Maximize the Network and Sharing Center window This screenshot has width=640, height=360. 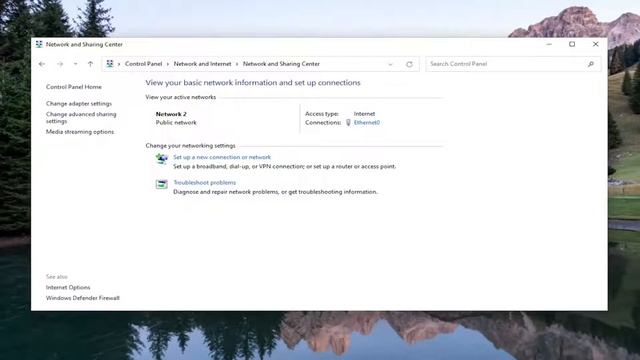[x=572, y=44]
